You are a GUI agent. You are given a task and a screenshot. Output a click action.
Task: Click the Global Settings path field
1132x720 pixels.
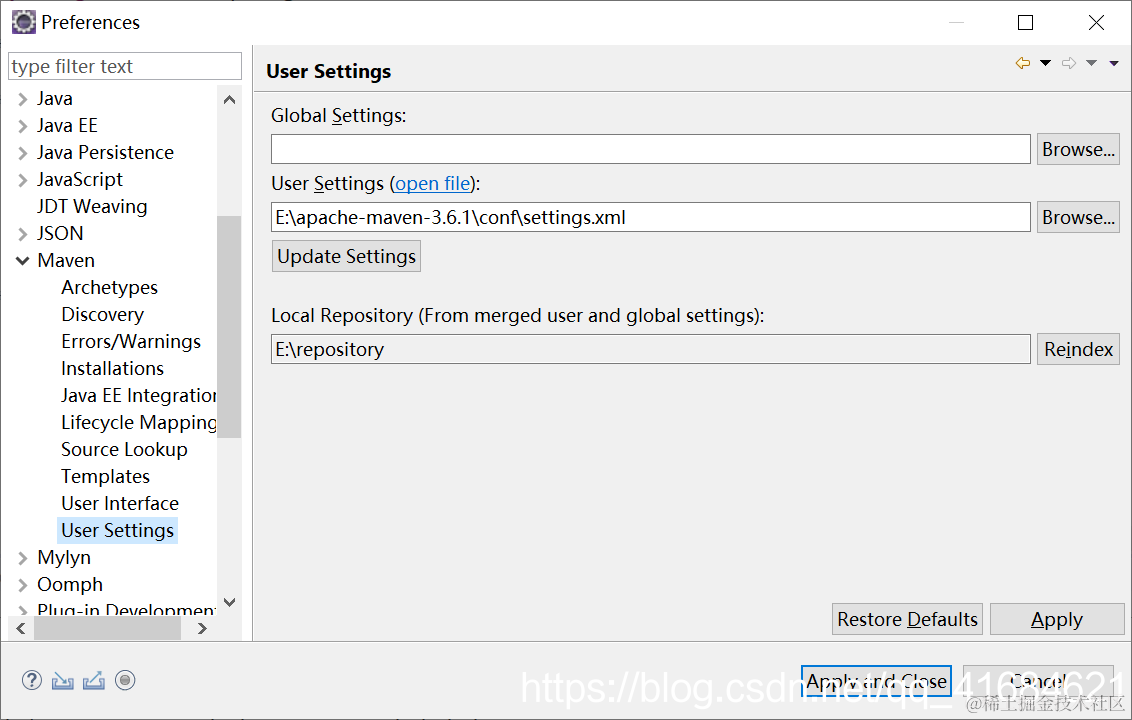(650, 149)
